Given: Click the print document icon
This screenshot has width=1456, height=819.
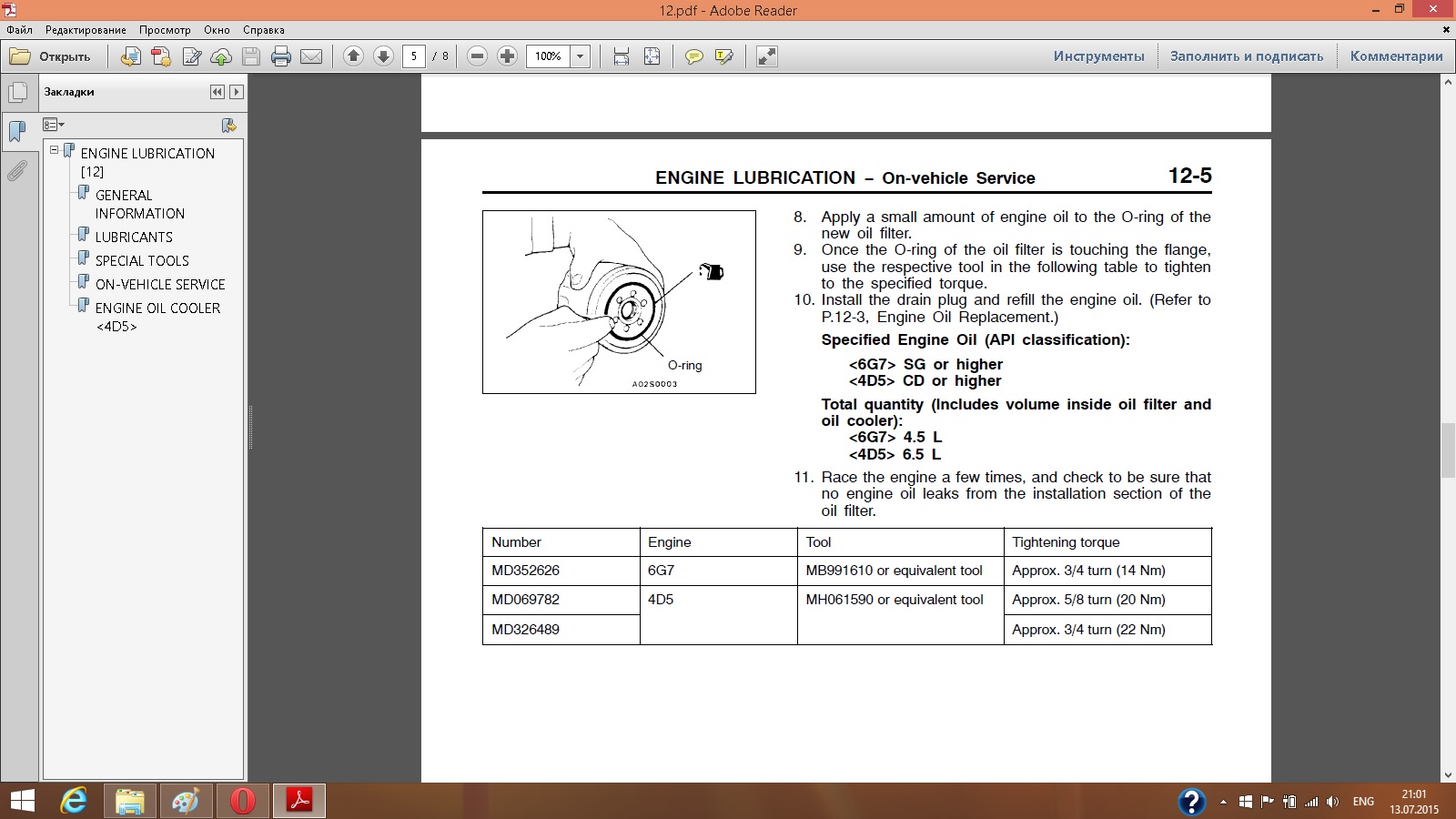Looking at the screenshot, I should tap(281, 56).
